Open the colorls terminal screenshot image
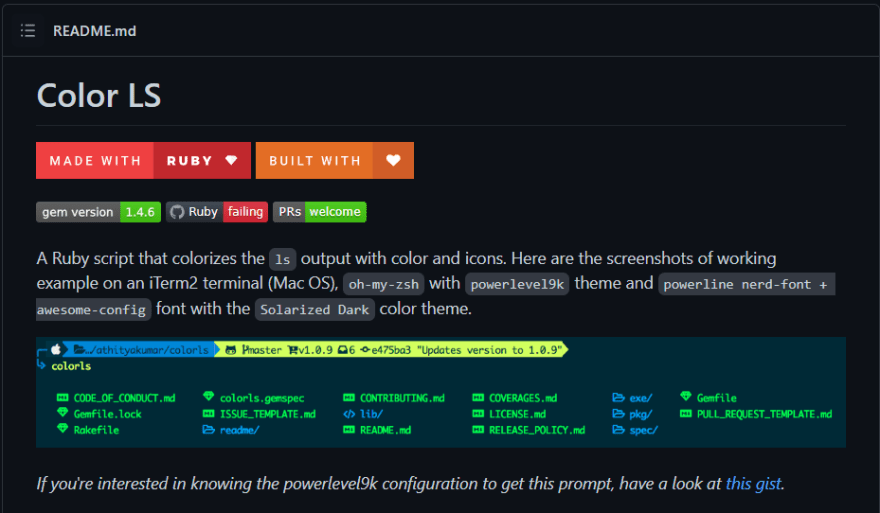 [x=441, y=392]
